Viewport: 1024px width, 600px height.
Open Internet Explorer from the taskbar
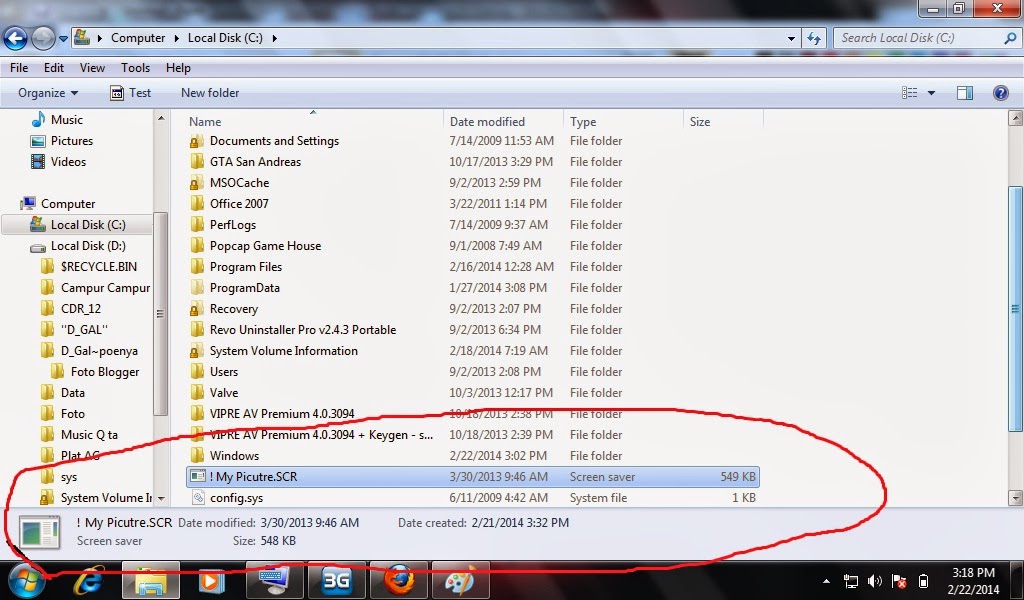(89, 580)
